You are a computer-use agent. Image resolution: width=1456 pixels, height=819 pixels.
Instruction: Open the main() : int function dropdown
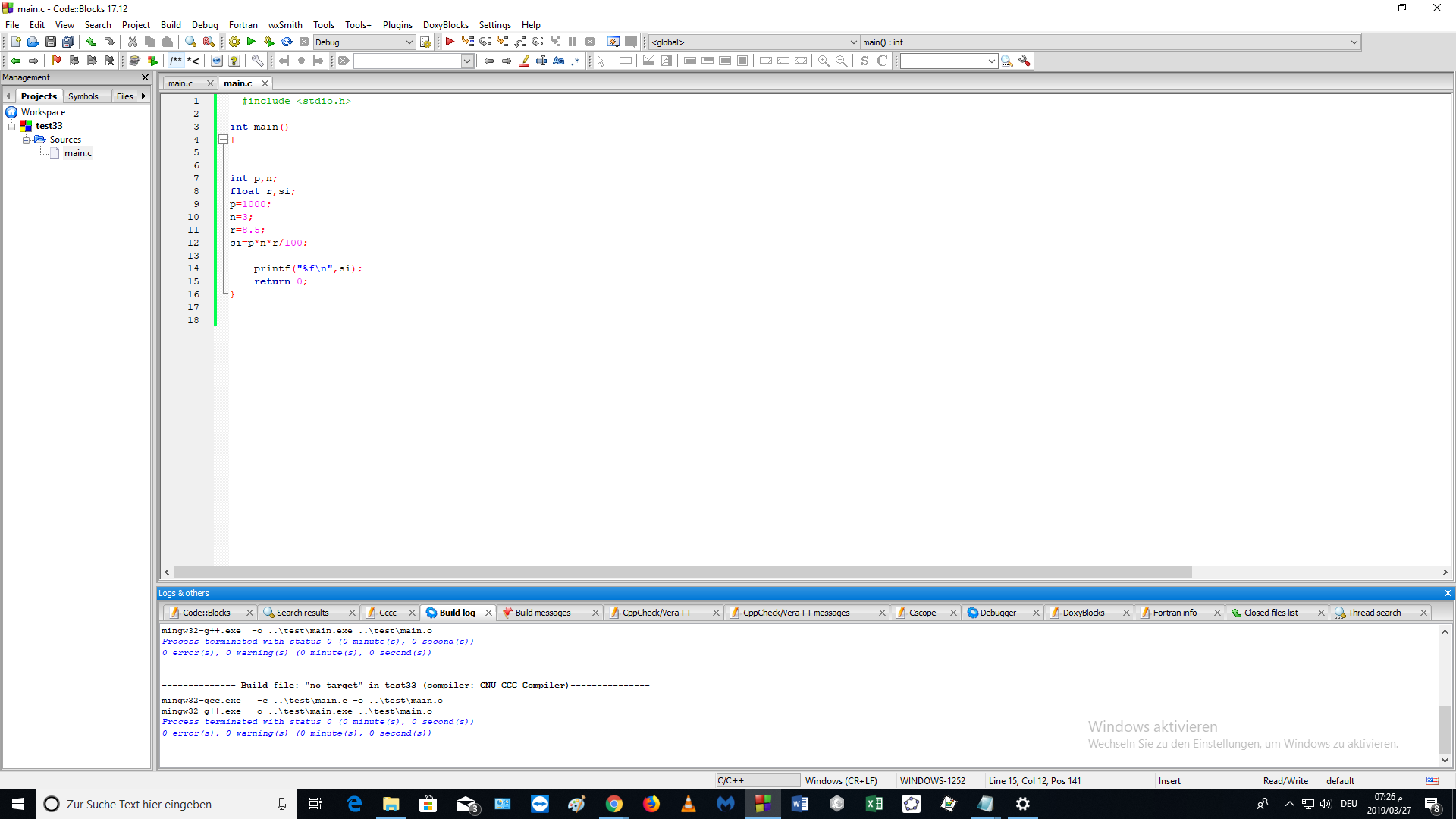[1354, 42]
